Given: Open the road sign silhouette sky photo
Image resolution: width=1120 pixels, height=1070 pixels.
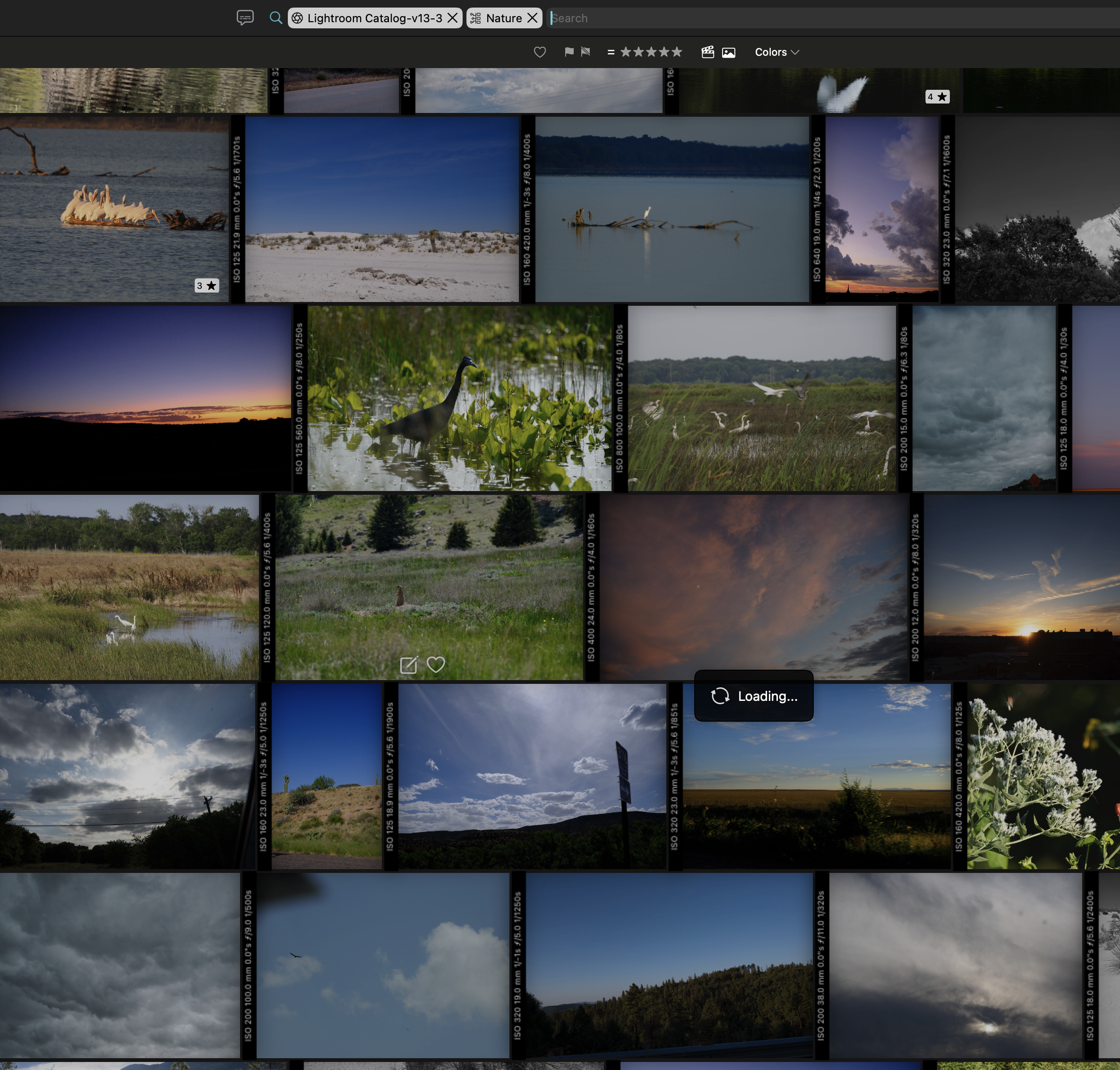Looking at the screenshot, I should [532, 776].
